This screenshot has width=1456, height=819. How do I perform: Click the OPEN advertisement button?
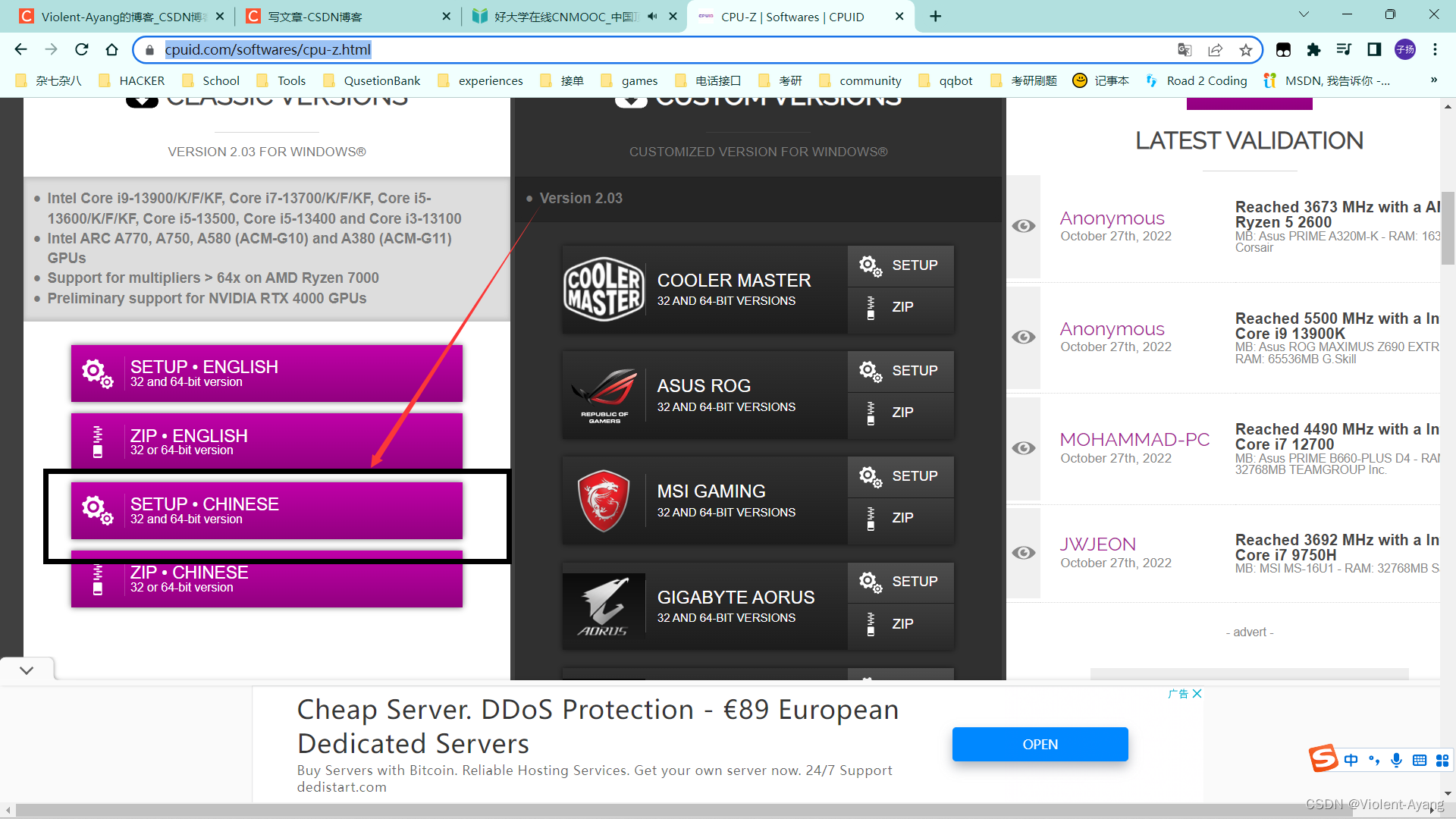pos(1040,744)
